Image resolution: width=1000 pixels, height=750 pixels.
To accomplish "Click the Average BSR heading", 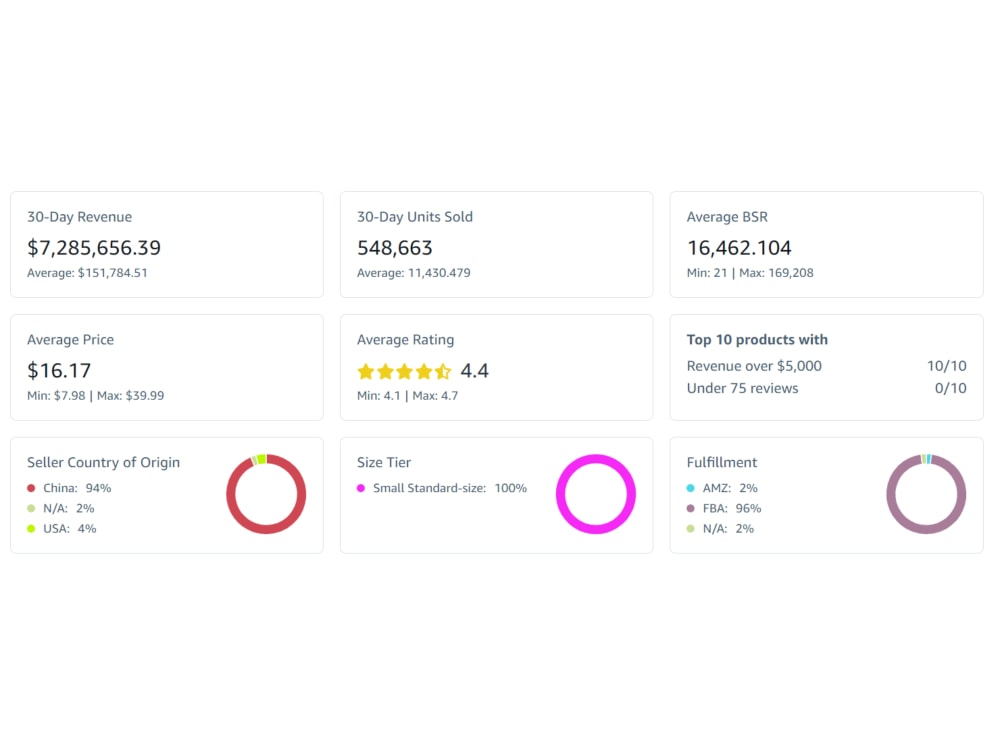I will [x=727, y=217].
